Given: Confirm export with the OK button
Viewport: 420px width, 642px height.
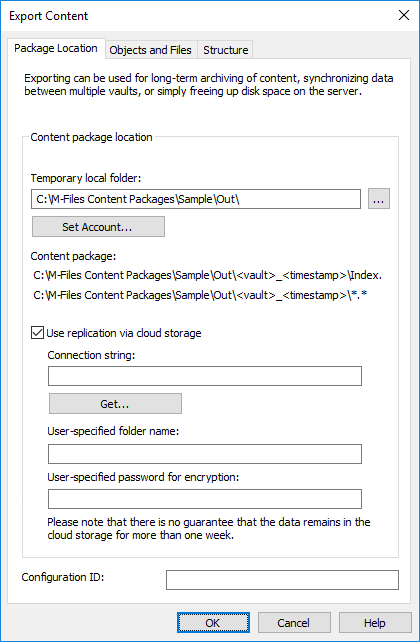Looking at the screenshot, I should [x=213, y=623].
